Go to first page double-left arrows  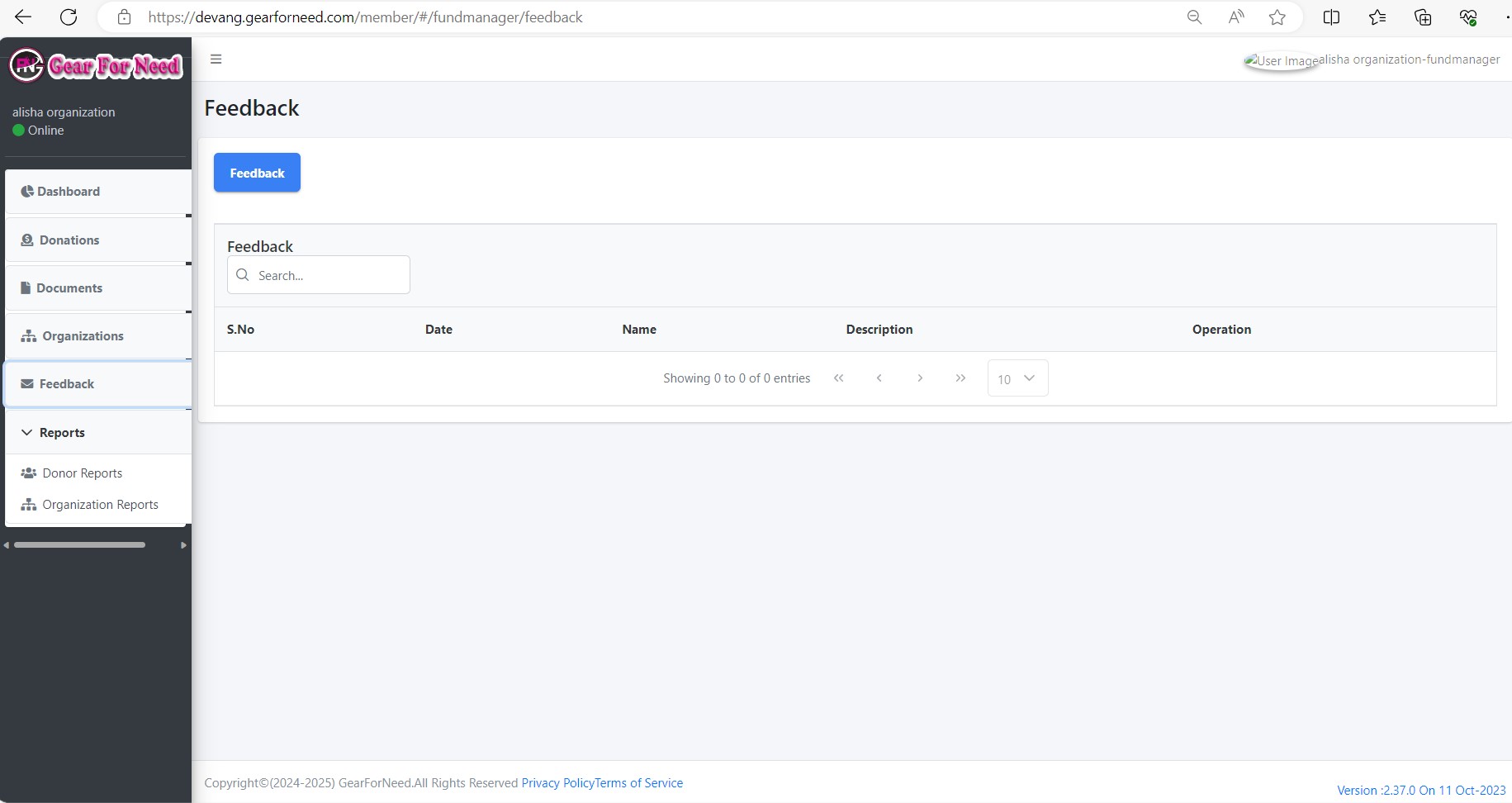pos(839,378)
